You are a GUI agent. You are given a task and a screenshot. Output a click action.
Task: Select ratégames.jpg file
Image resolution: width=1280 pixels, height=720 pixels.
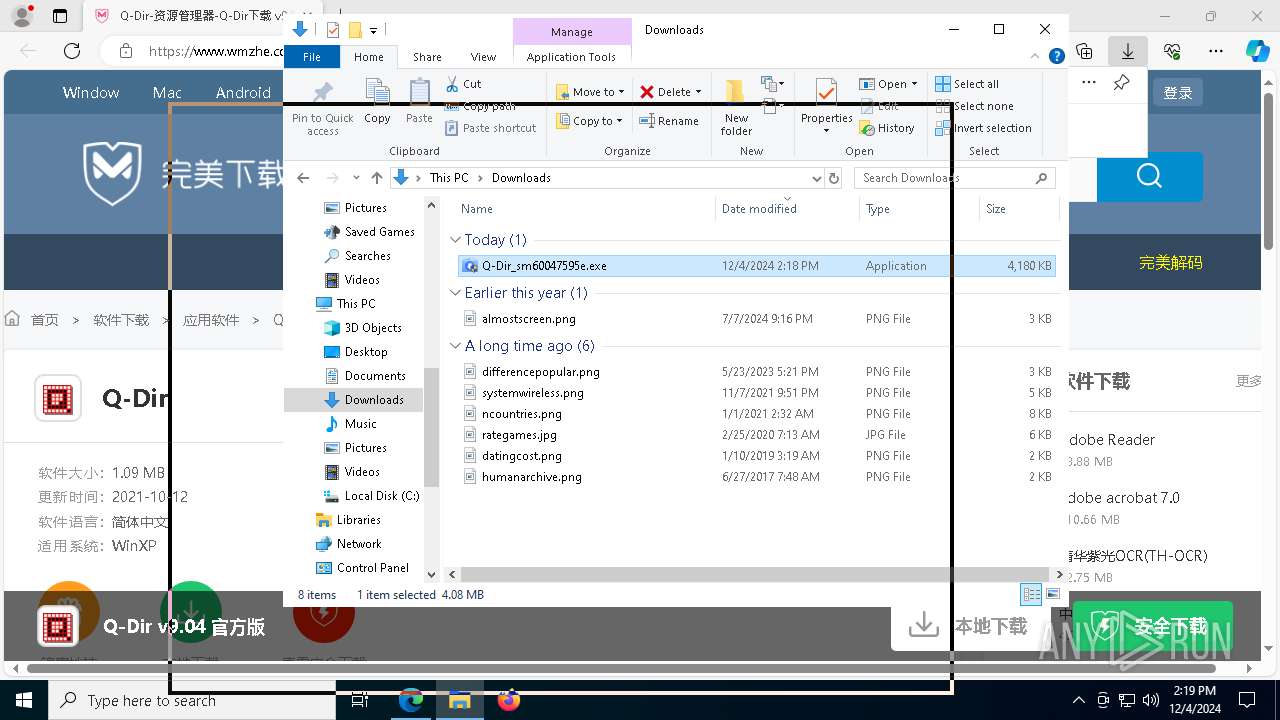(x=756, y=435)
